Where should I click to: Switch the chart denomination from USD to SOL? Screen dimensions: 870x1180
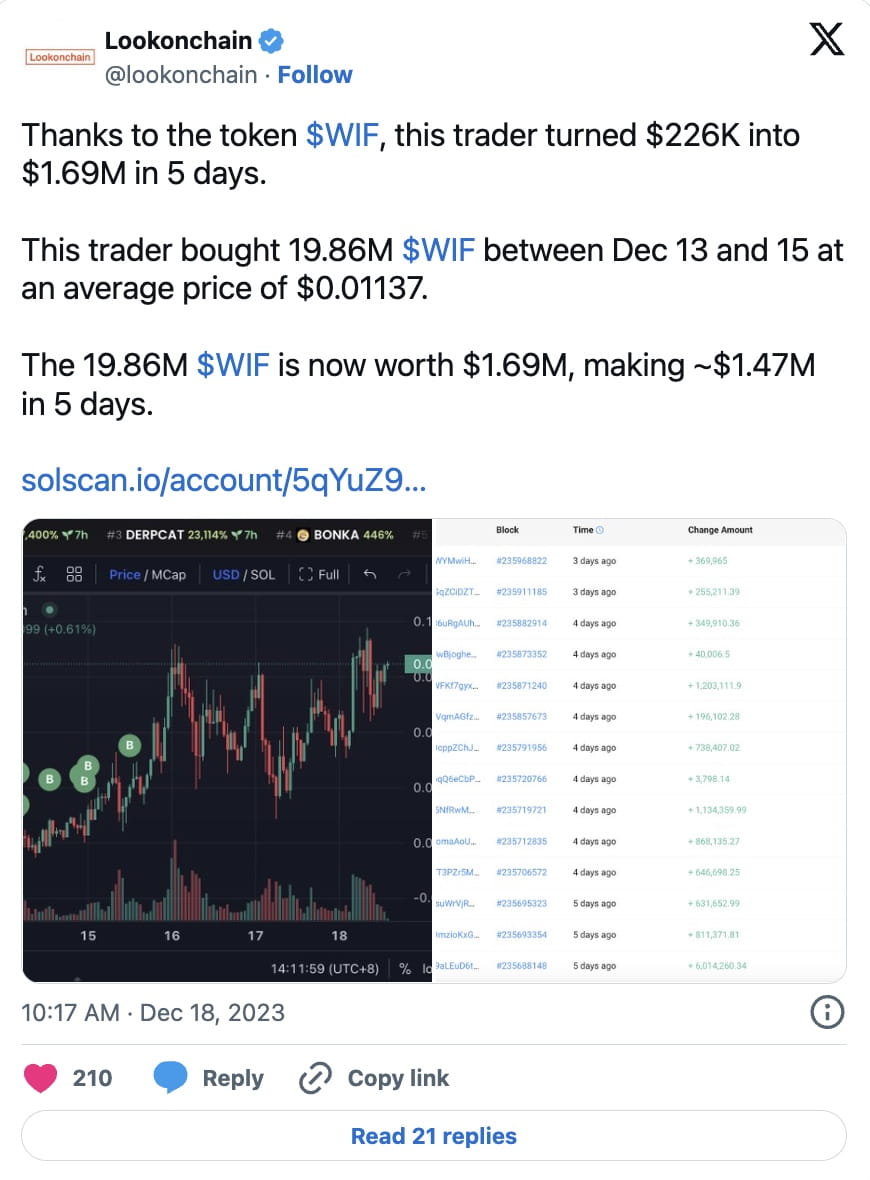(x=262, y=574)
